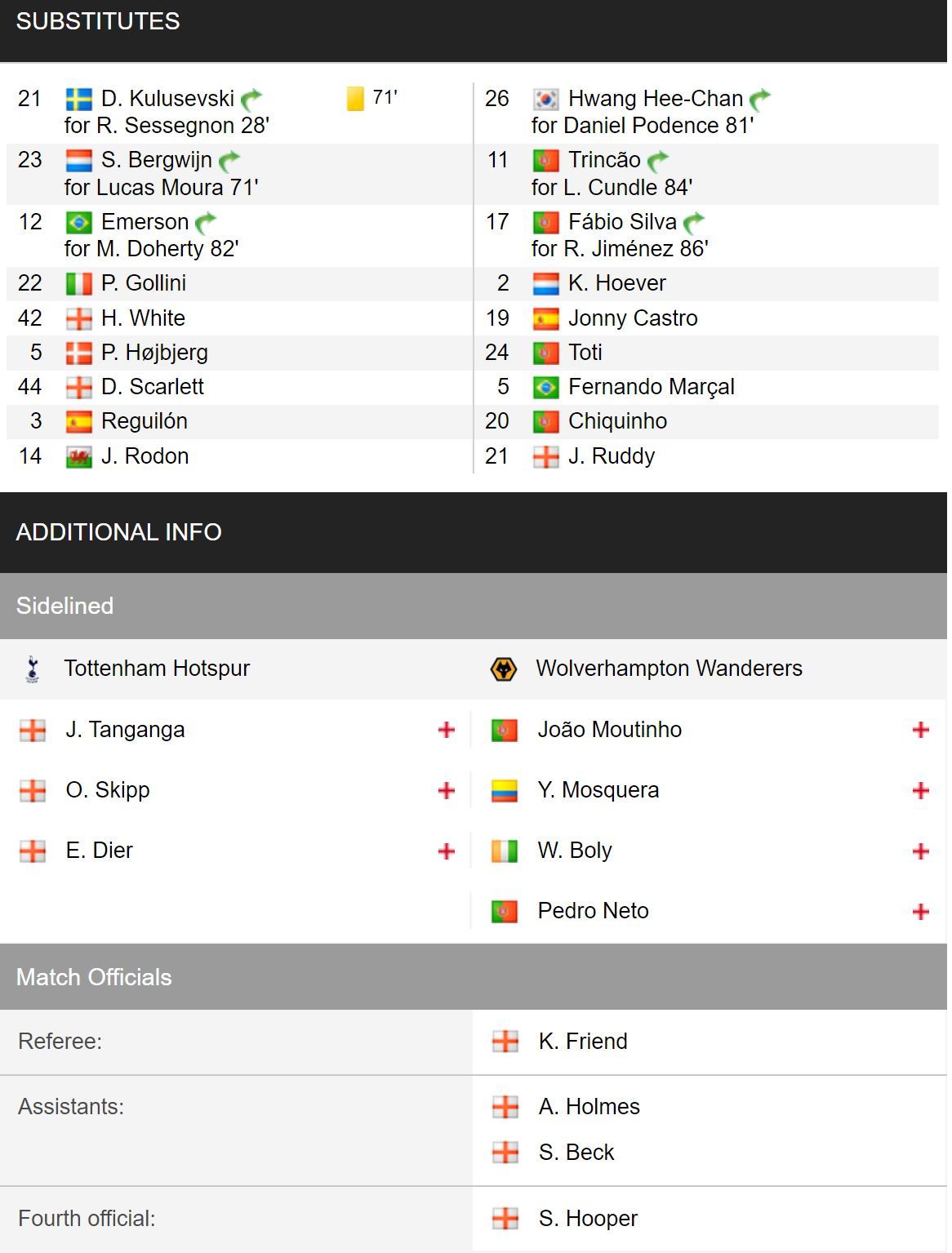View referee K. Friend profile

point(583,1042)
